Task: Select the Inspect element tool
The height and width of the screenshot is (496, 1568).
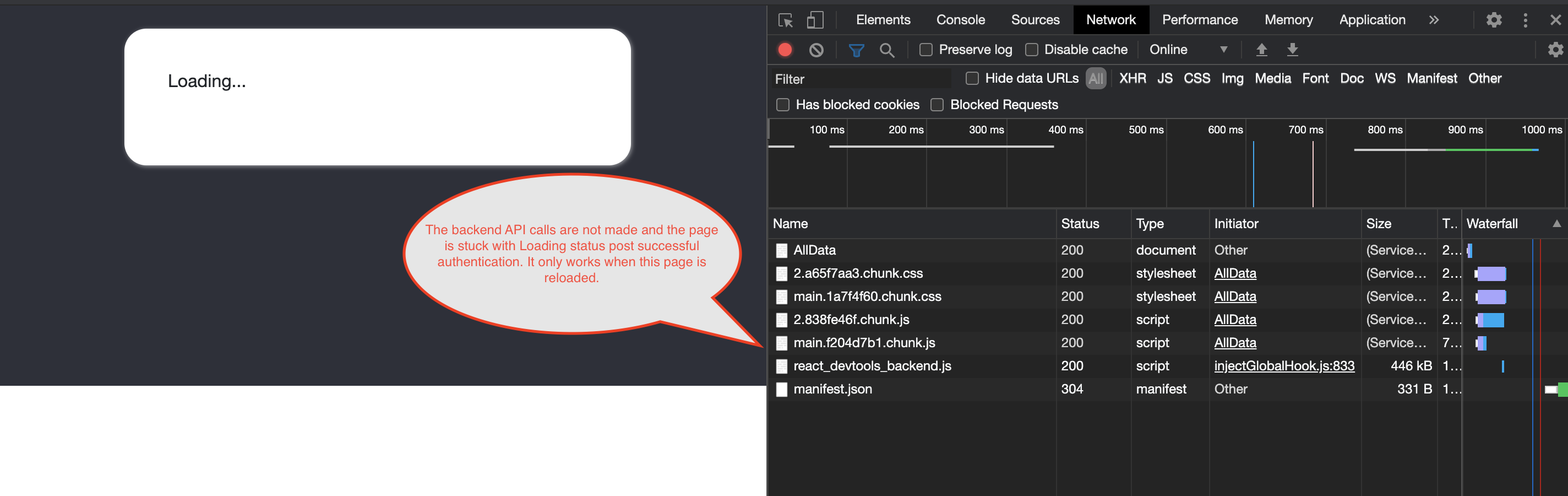Action: (786, 20)
